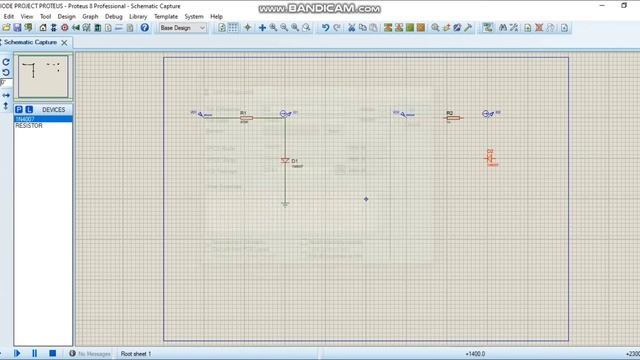Viewport: 640px width, 360px height.
Task: Undo the last change
Action: [325, 28]
